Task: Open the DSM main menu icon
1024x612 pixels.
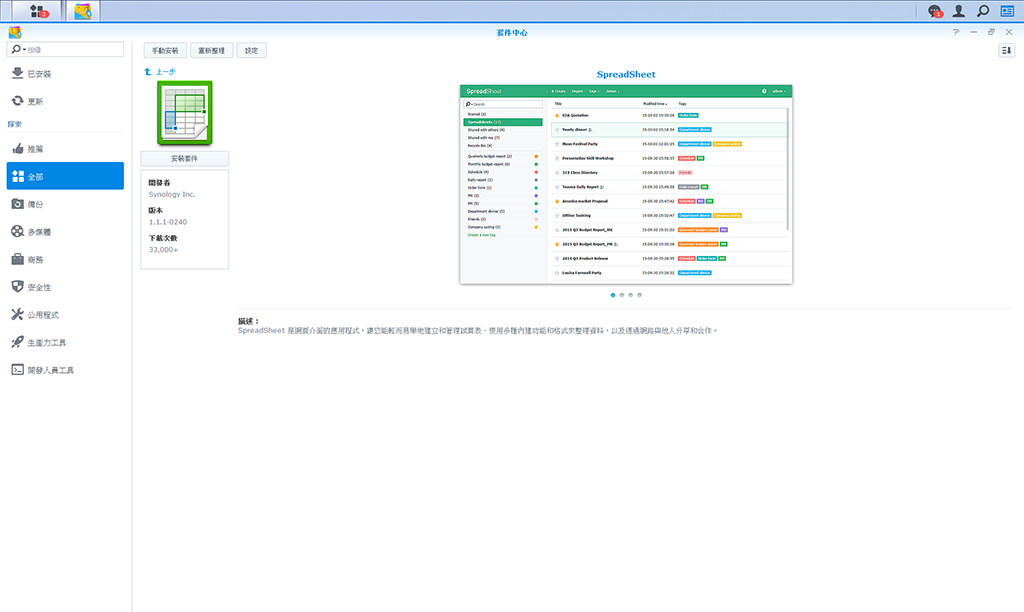Action: pyautogui.click(x=38, y=10)
